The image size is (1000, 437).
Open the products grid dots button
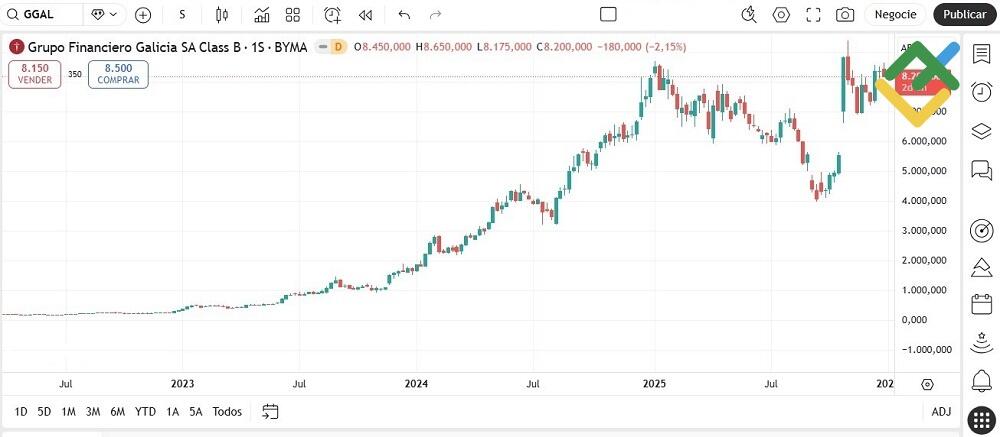(982, 419)
